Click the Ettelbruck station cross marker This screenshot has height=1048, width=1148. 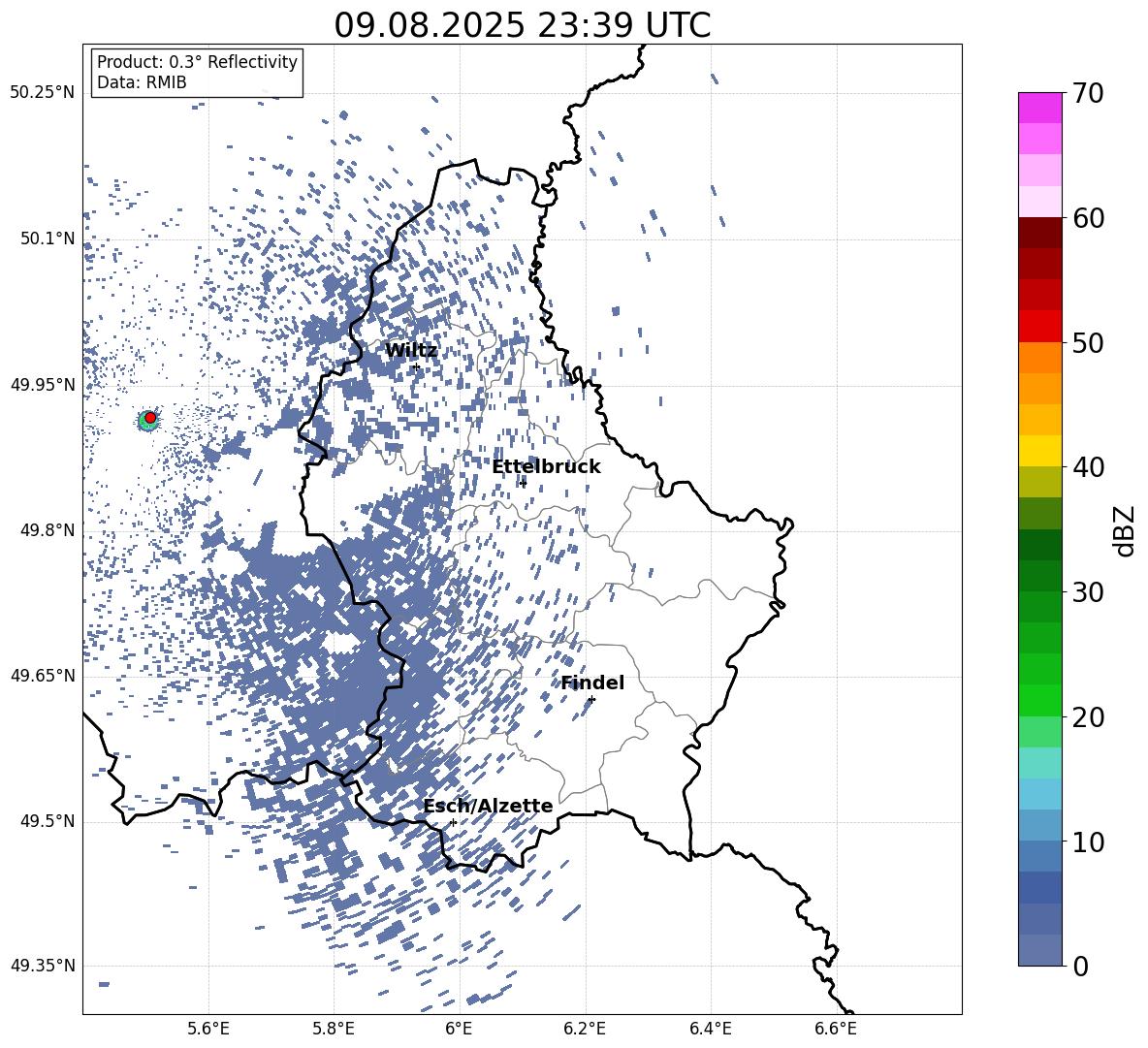pos(523,483)
